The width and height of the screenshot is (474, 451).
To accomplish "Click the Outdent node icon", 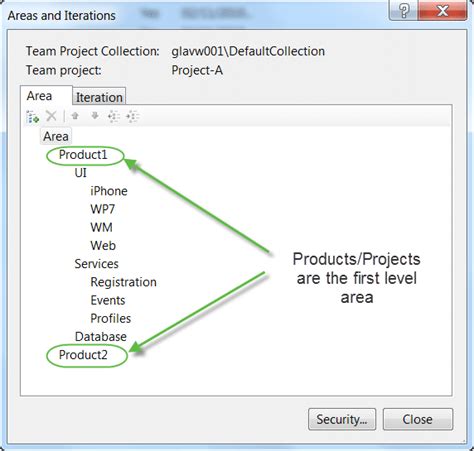I will coord(114,116).
